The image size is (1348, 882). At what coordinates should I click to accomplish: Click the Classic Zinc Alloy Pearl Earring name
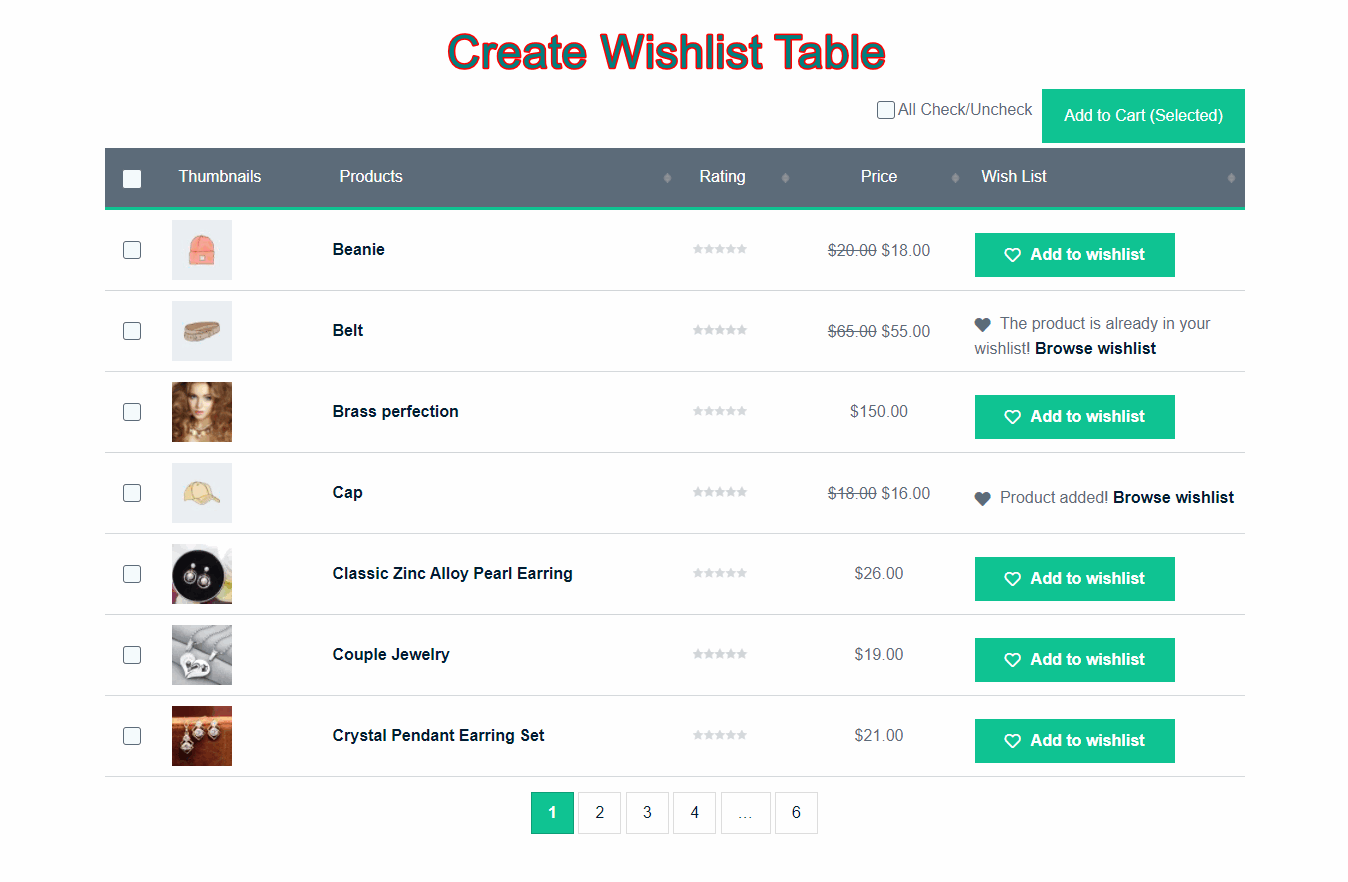[x=453, y=574]
